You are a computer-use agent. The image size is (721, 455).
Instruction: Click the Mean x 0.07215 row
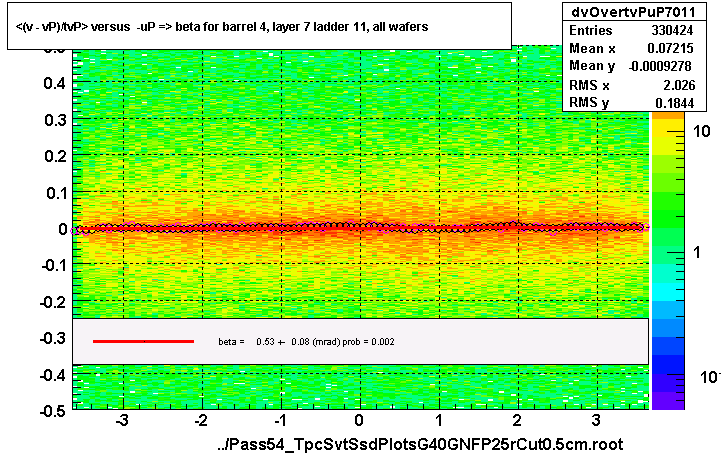(634, 48)
